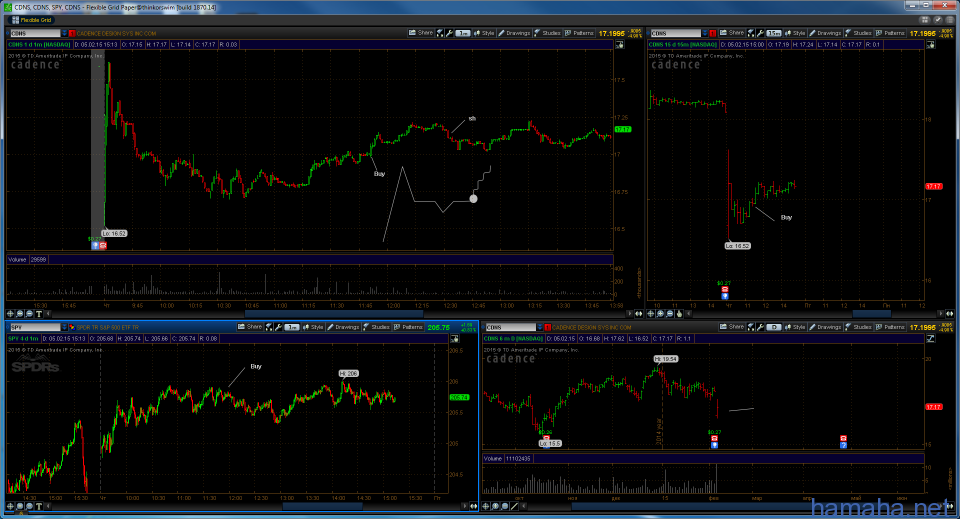This screenshot has height=519, width=960.
Task: Expand symbol selector arrow in SPY chart
Action: coord(64,327)
